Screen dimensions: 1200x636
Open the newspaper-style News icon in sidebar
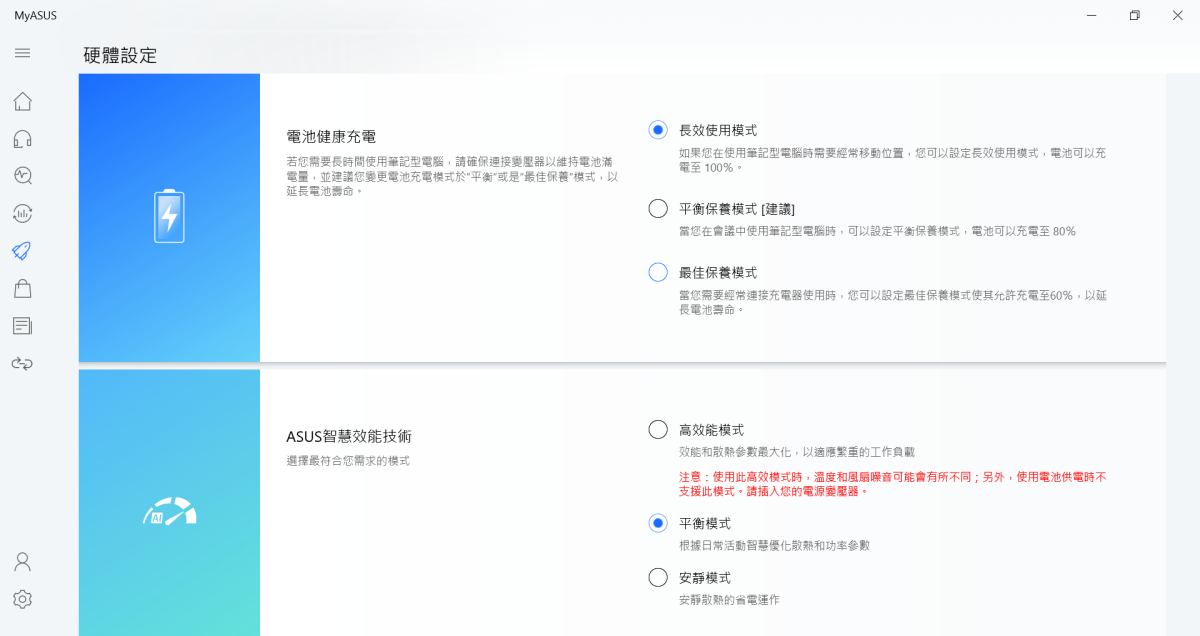coord(22,325)
